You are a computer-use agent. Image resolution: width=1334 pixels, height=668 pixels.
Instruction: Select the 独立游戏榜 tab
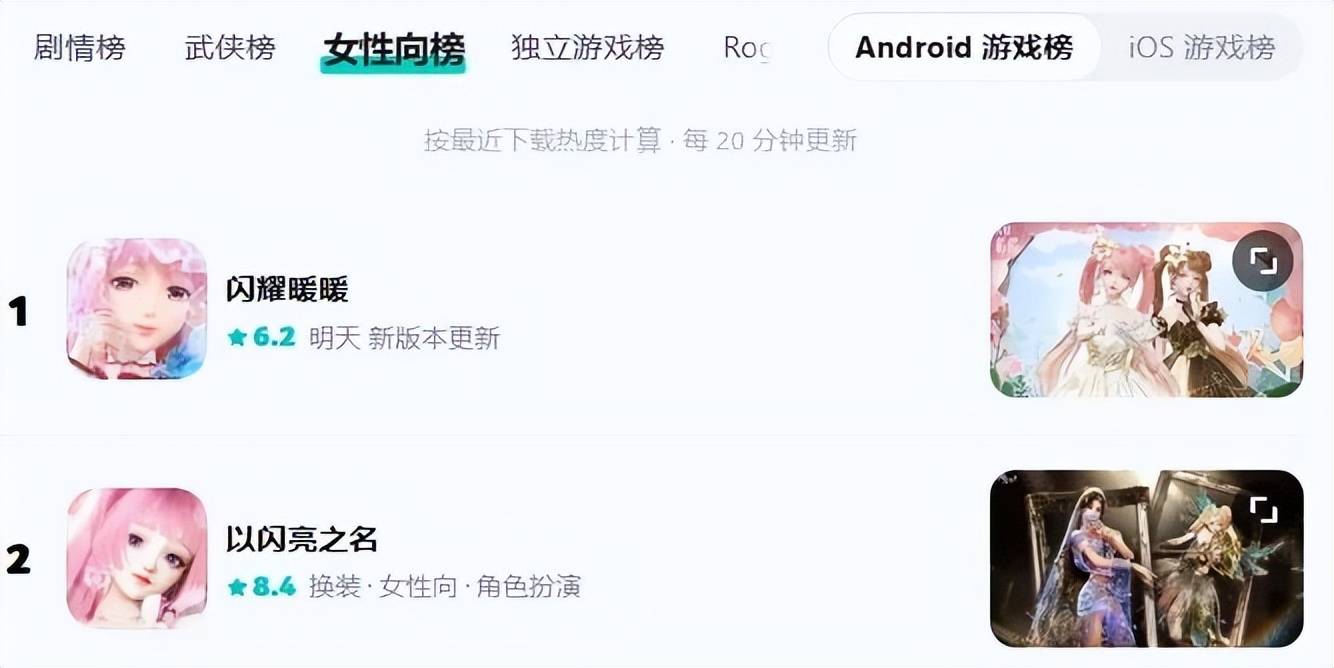tap(588, 47)
